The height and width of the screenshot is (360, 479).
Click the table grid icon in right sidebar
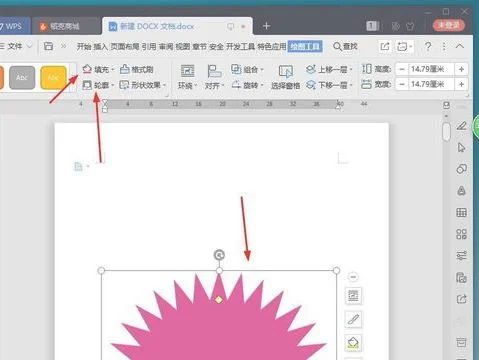point(462,212)
